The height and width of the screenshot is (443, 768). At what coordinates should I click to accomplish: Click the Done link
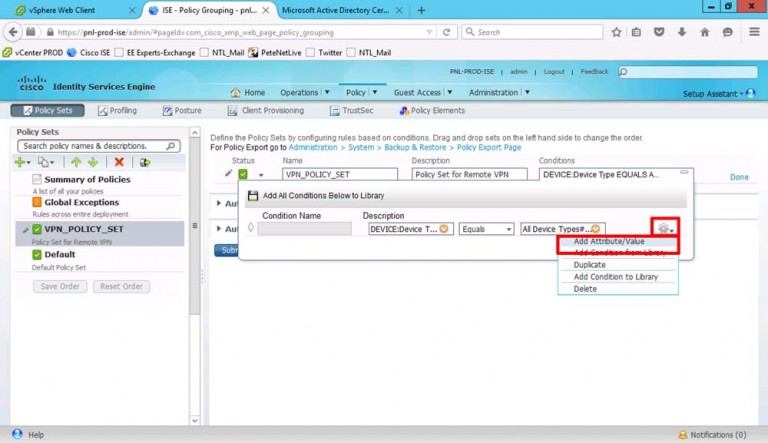click(739, 177)
